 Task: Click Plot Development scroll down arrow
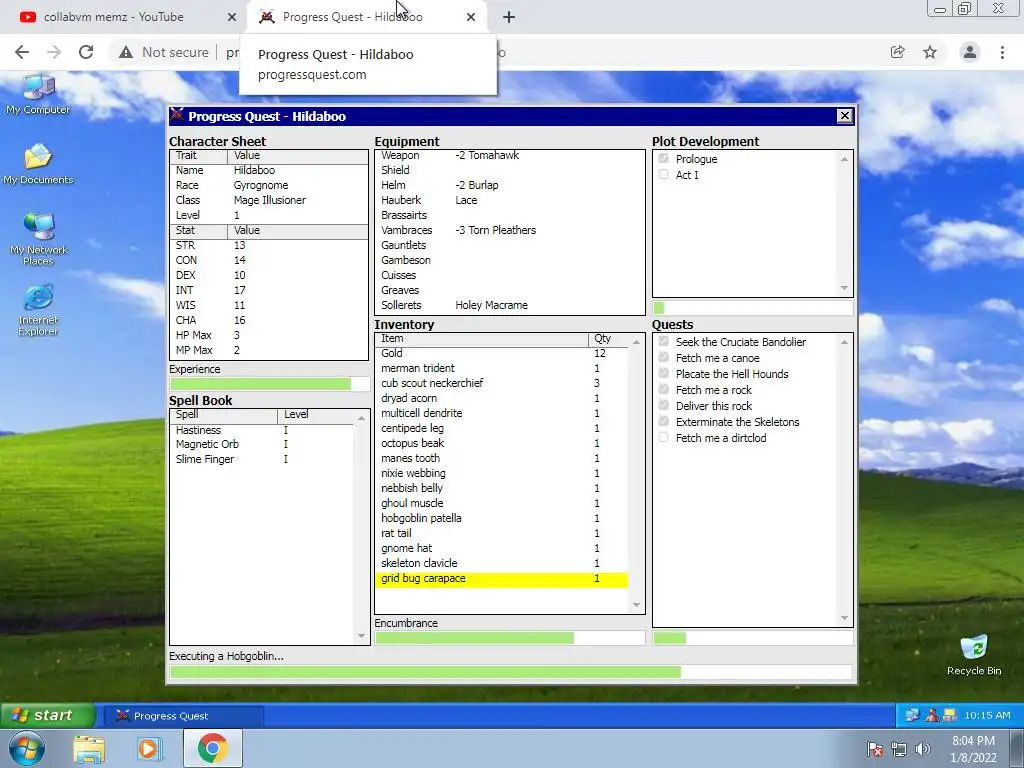pyautogui.click(x=844, y=288)
